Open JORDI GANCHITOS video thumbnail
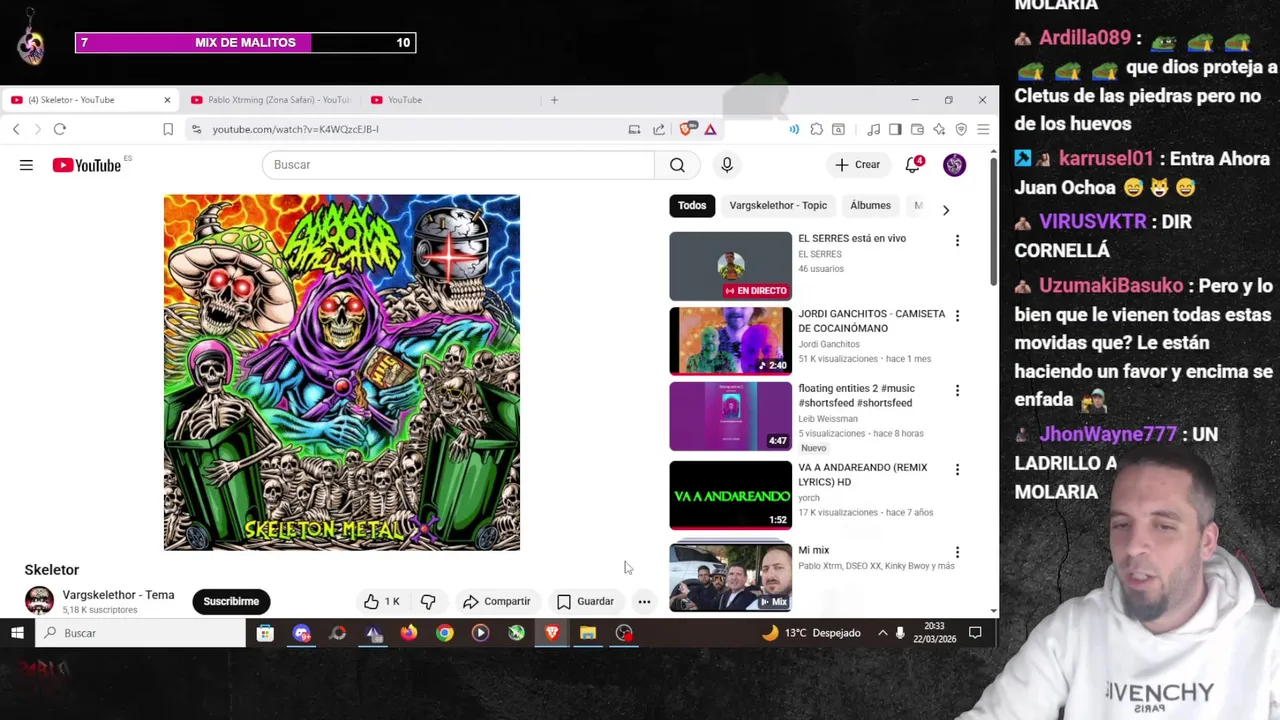Image resolution: width=1280 pixels, height=720 pixels. (x=730, y=341)
